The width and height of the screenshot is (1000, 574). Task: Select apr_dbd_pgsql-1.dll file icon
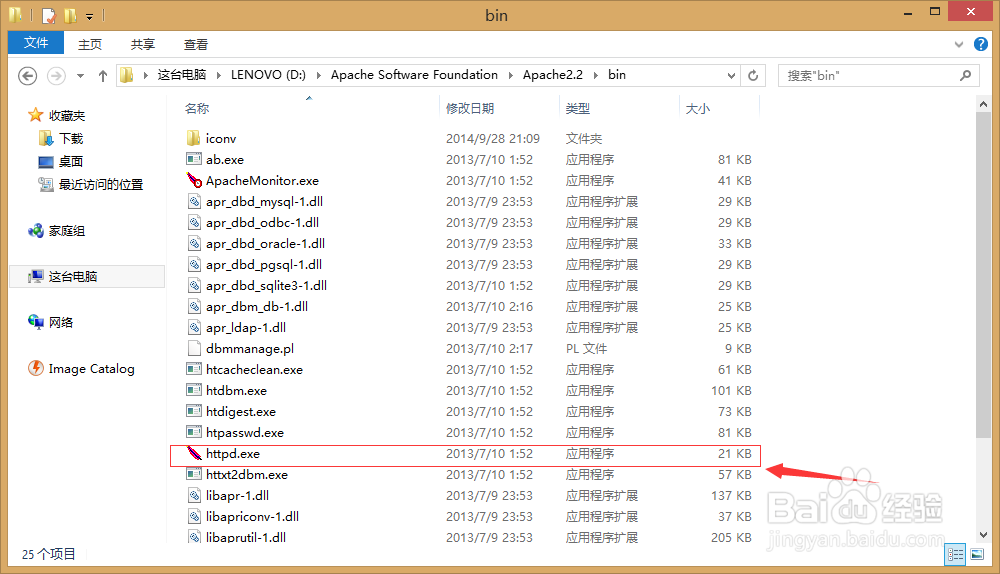coord(194,265)
